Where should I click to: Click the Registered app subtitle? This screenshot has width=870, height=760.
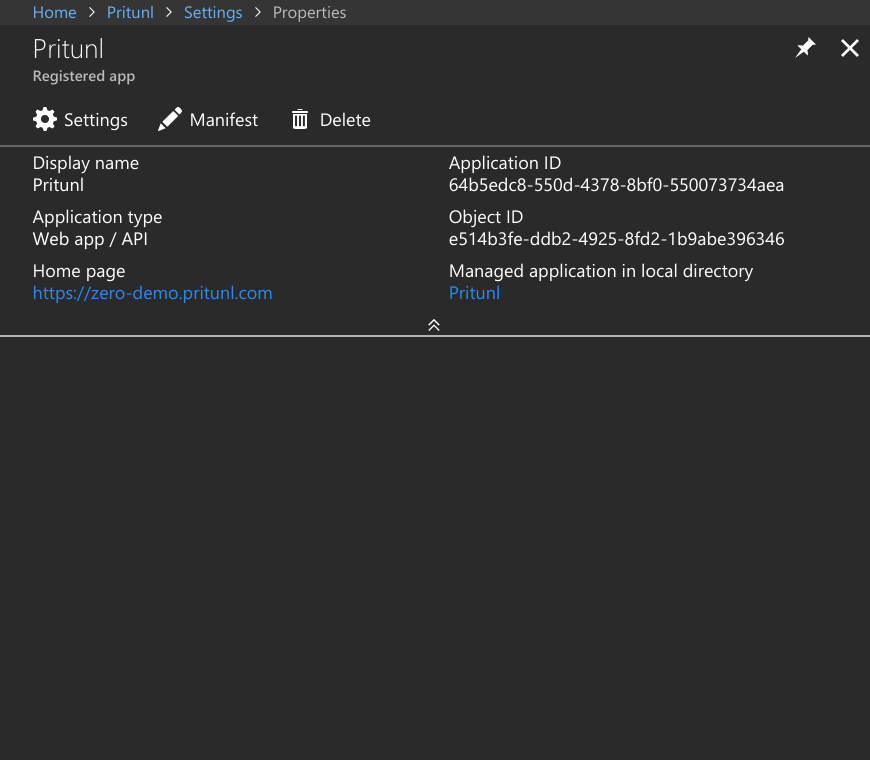pos(84,76)
